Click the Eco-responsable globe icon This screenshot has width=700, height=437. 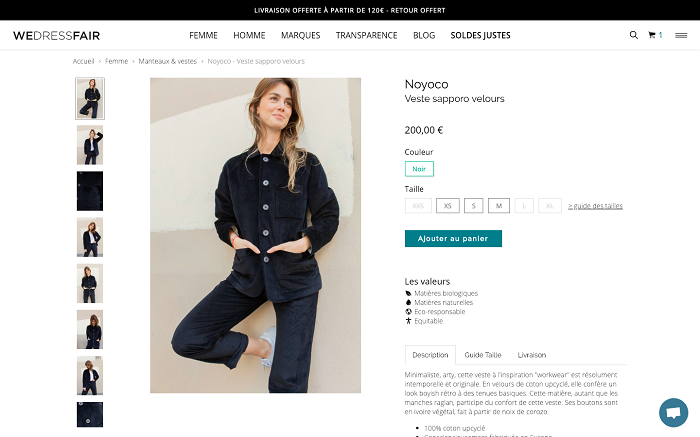pos(408,312)
